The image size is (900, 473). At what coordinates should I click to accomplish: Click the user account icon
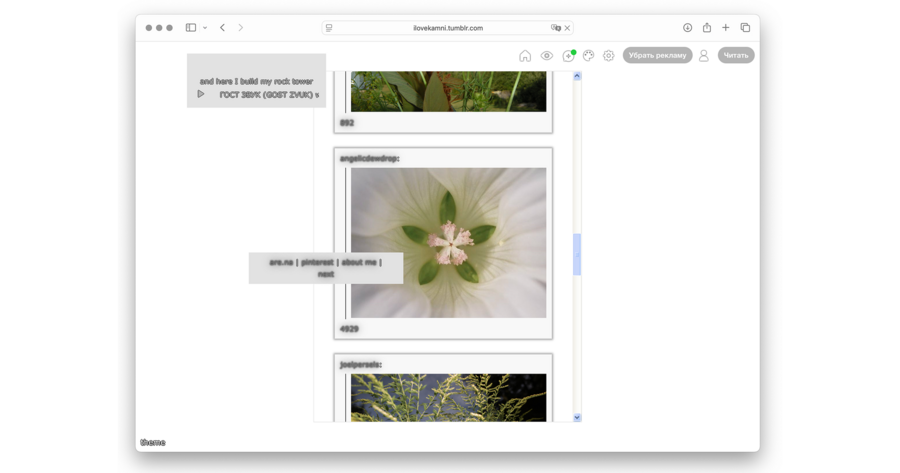703,56
